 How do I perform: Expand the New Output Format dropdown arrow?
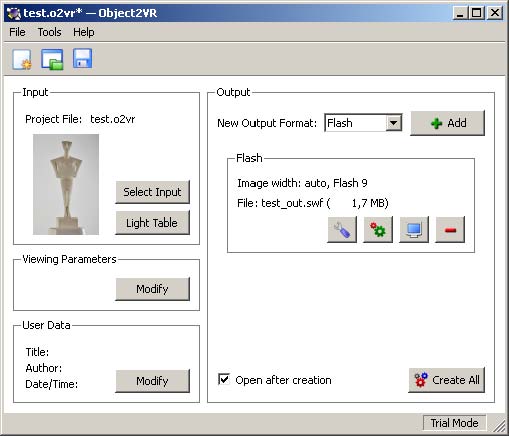(394, 123)
